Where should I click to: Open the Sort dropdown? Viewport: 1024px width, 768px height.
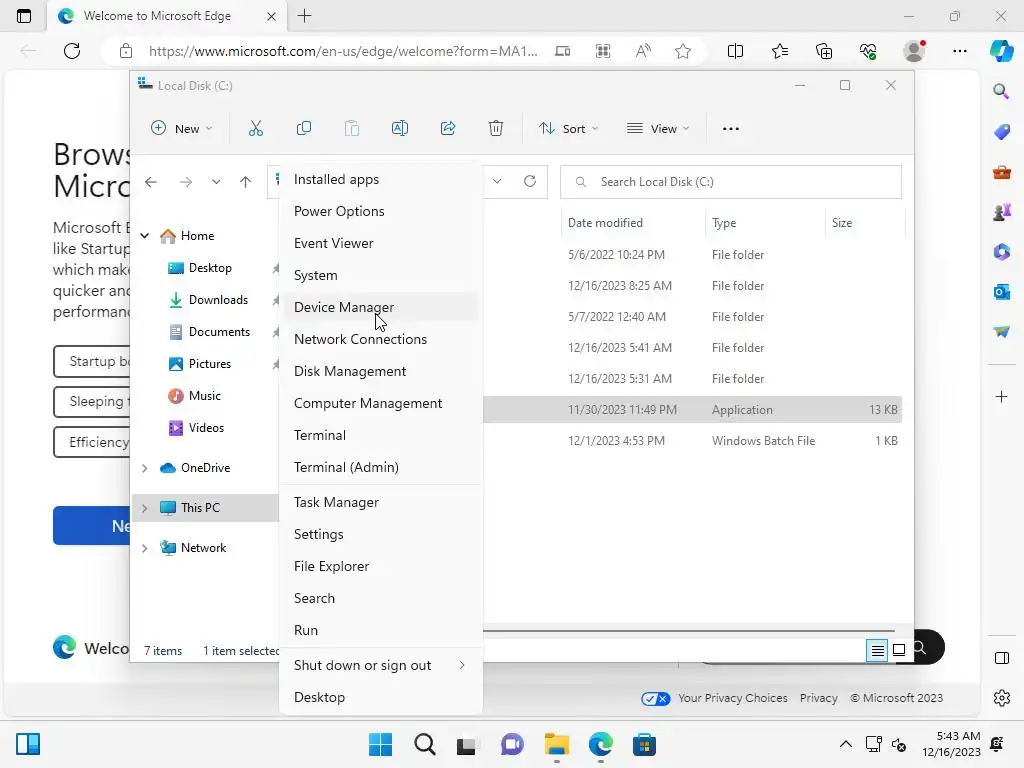tap(568, 129)
